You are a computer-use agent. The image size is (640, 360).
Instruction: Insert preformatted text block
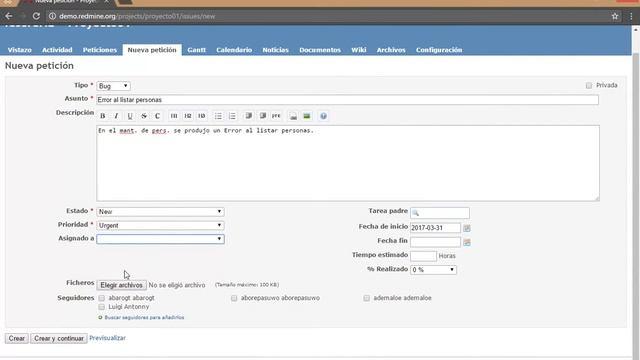click(x=276, y=116)
